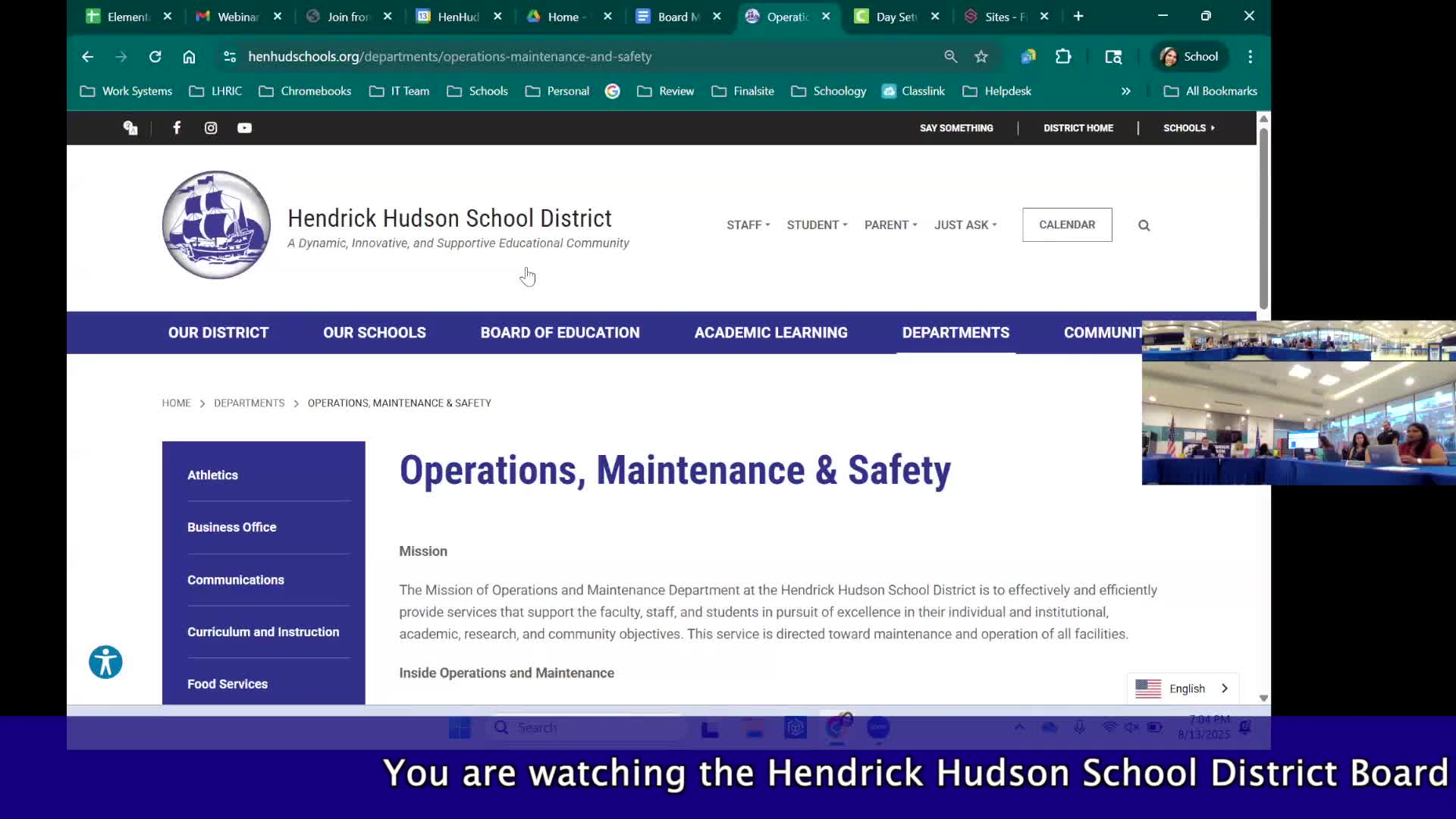1456x819 pixels.
Task: Open the CALENDAR button
Action: point(1067,224)
